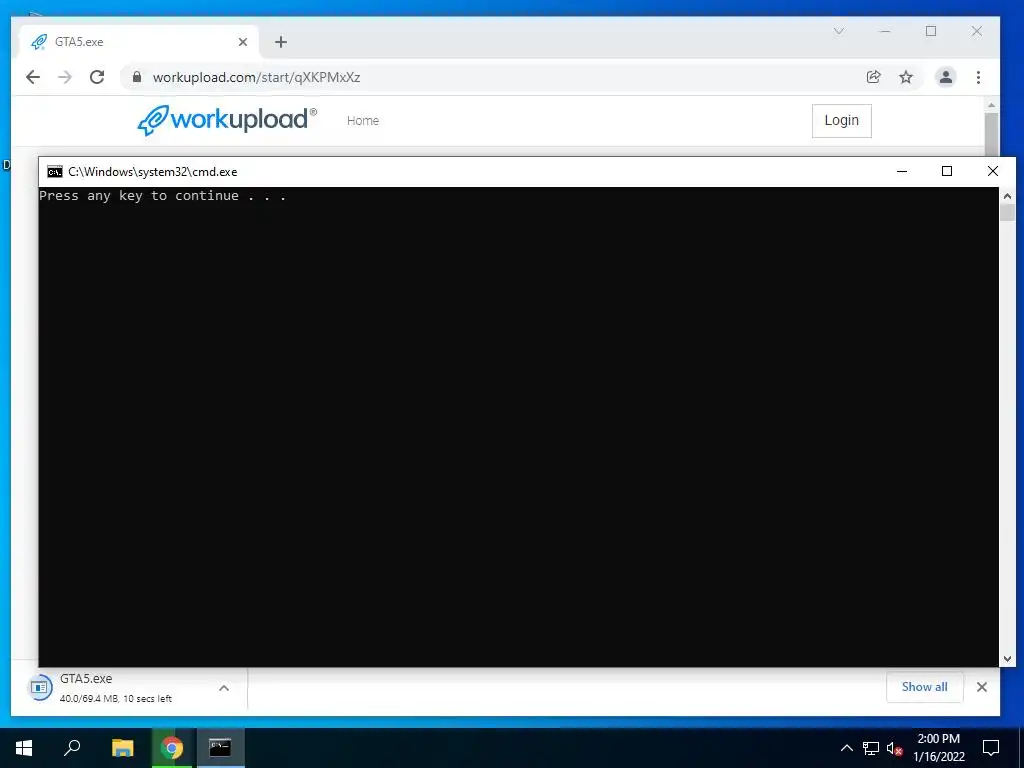Image resolution: width=1024 pixels, height=768 pixels.
Task: Click cmd scrollbar down arrow
Action: coord(1007,659)
